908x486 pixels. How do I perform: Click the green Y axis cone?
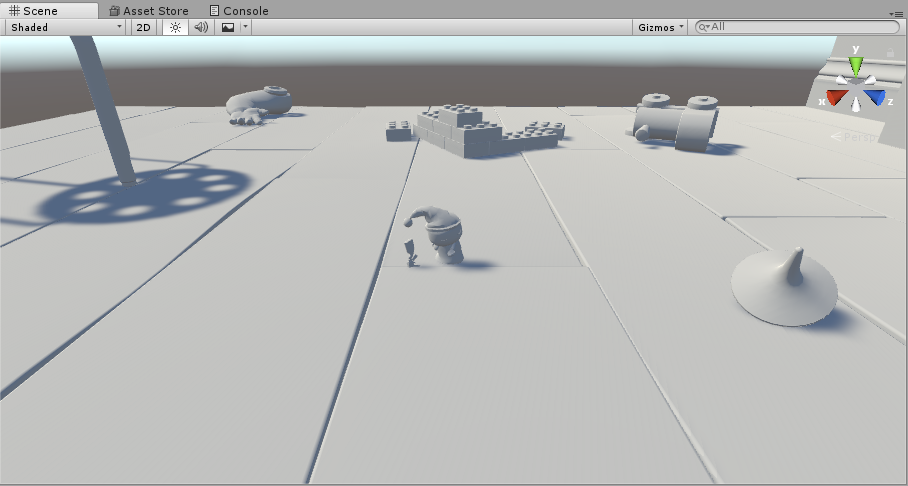pyautogui.click(x=855, y=65)
